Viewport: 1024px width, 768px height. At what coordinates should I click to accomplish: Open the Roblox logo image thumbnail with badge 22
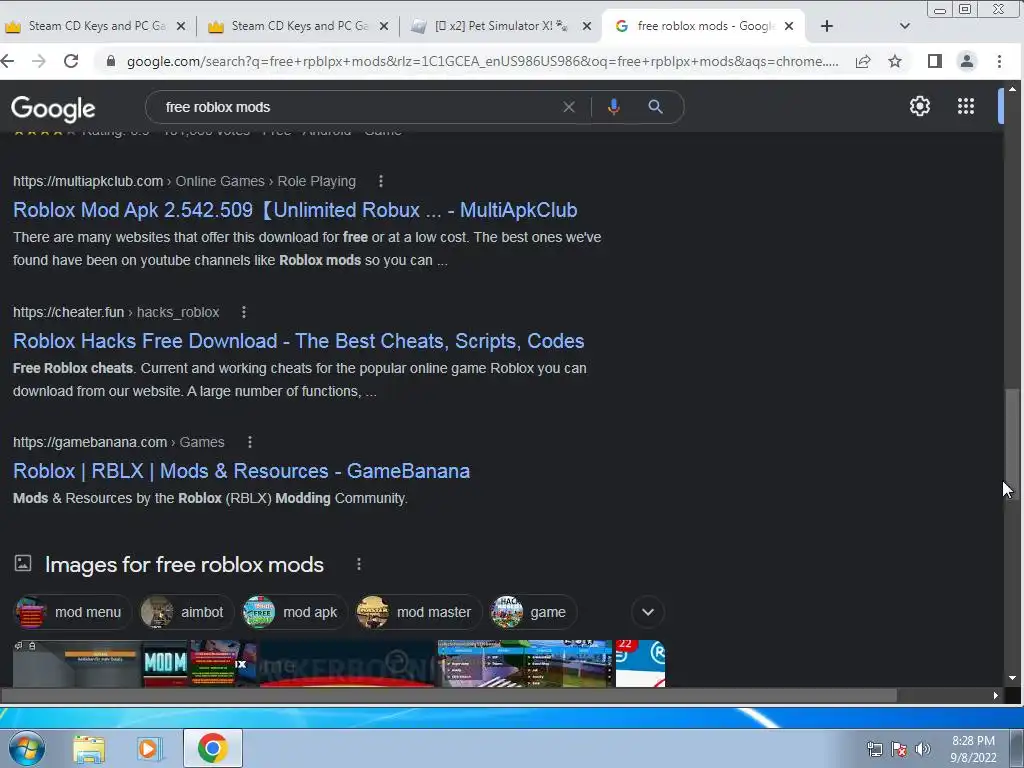pyautogui.click(x=640, y=664)
